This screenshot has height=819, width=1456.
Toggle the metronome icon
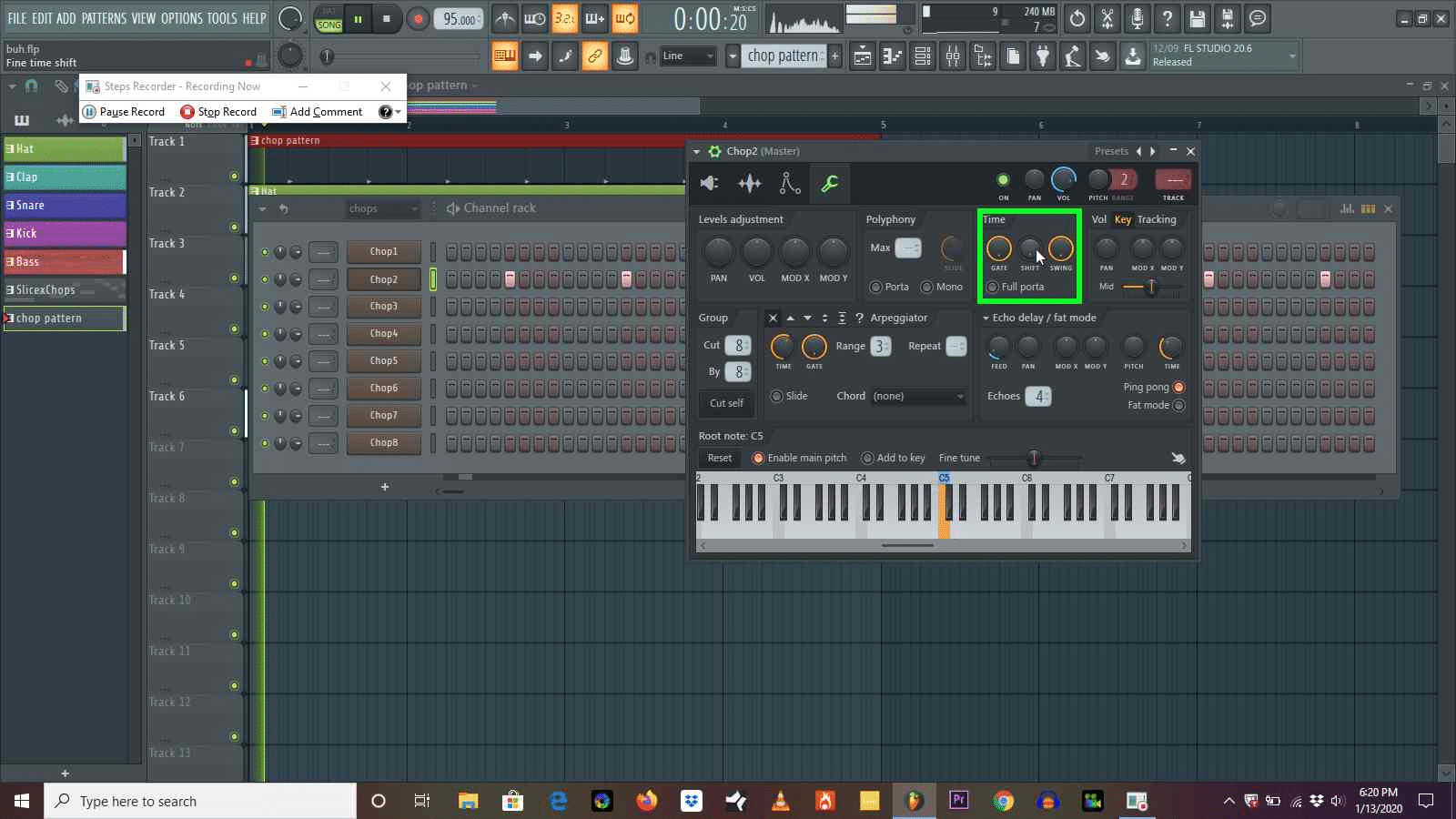pos(505,18)
